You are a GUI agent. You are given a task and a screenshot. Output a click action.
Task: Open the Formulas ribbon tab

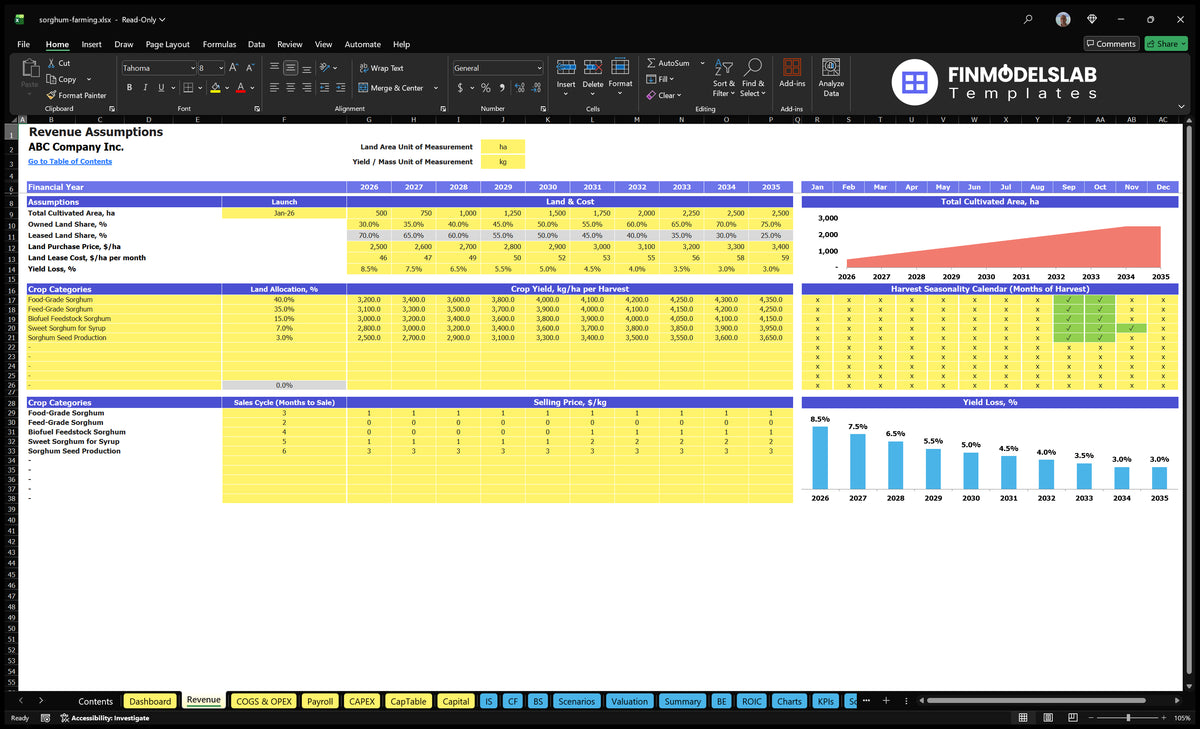[219, 44]
